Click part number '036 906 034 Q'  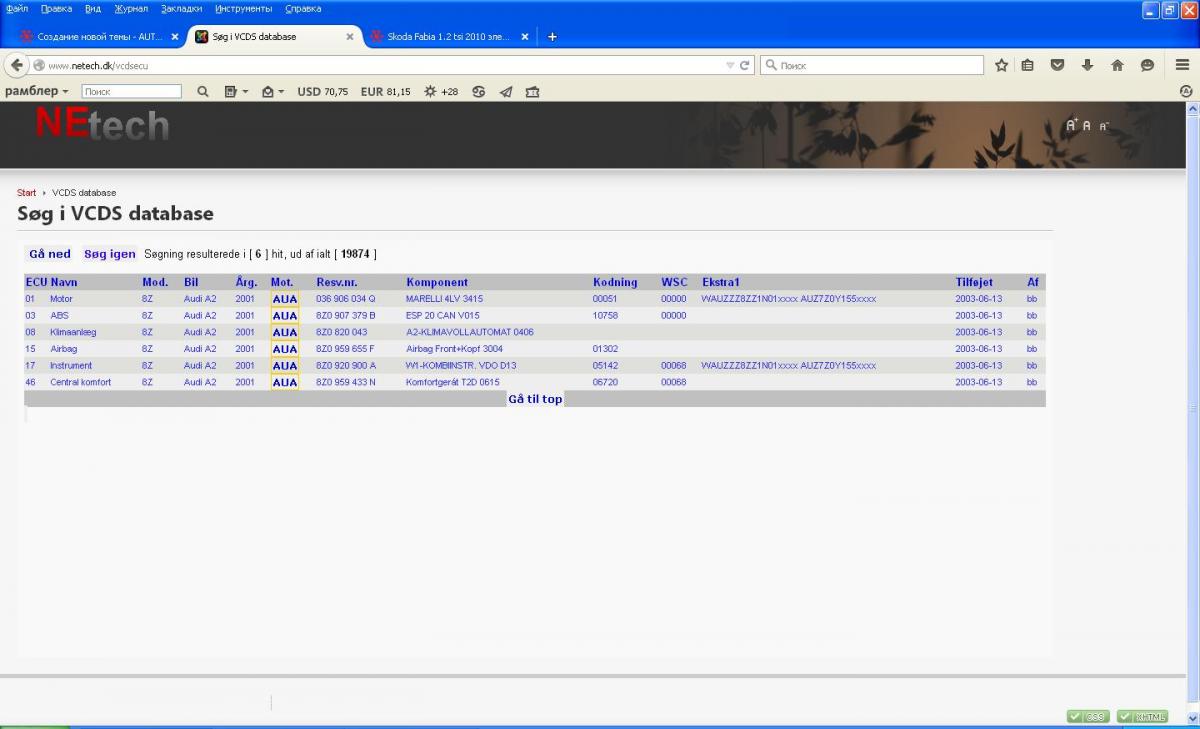click(x=346, y=299)
